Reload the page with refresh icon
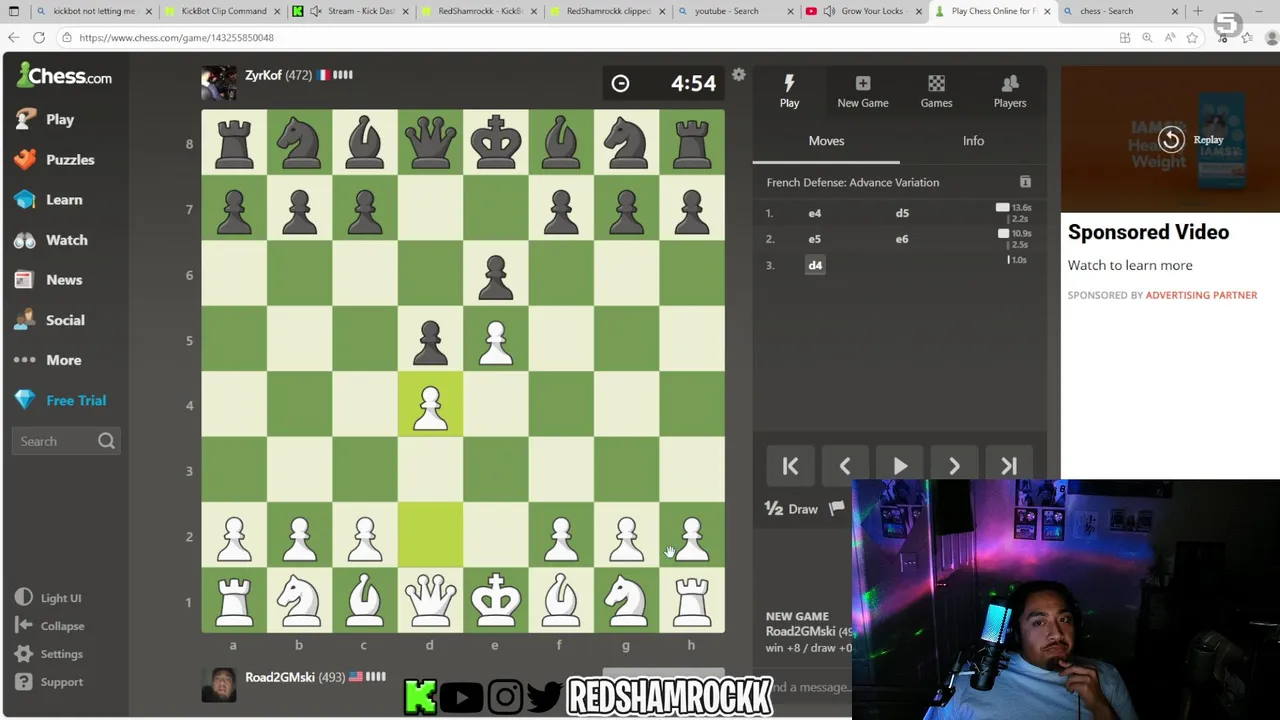 coord(39,37)
